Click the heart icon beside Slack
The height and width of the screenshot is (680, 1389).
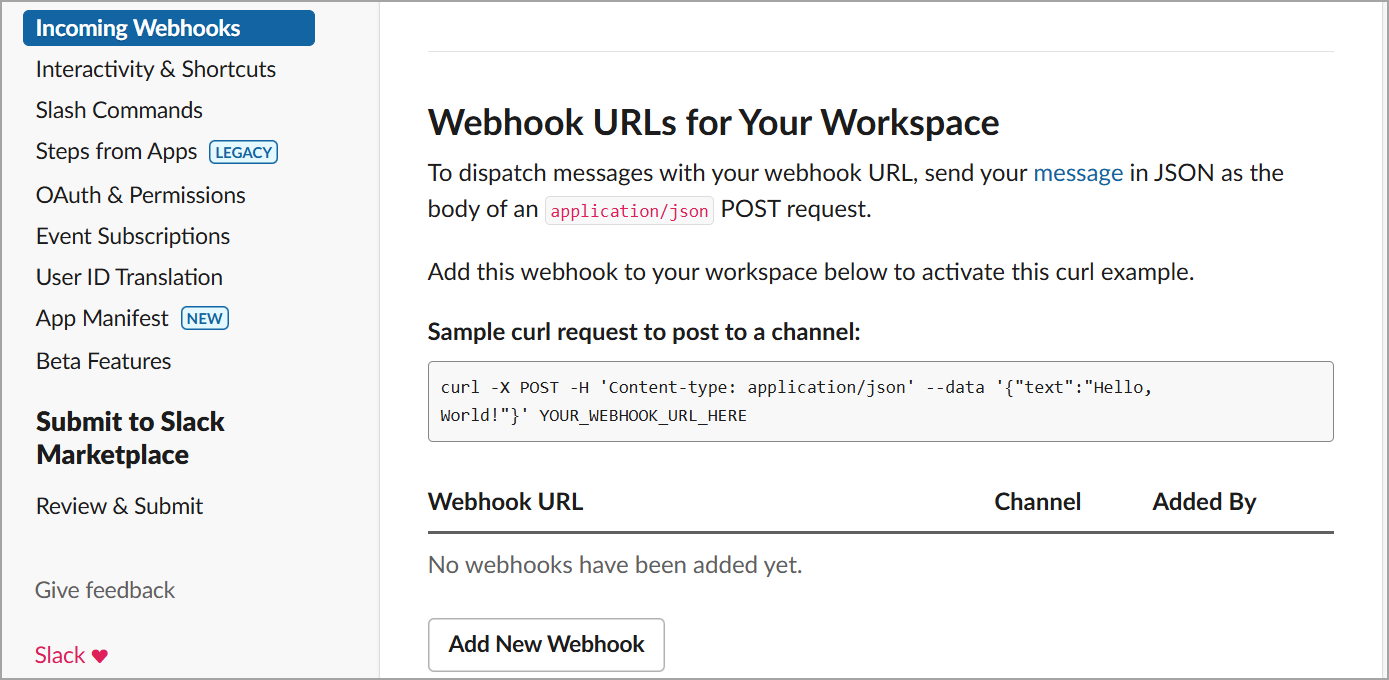[100, 656]
